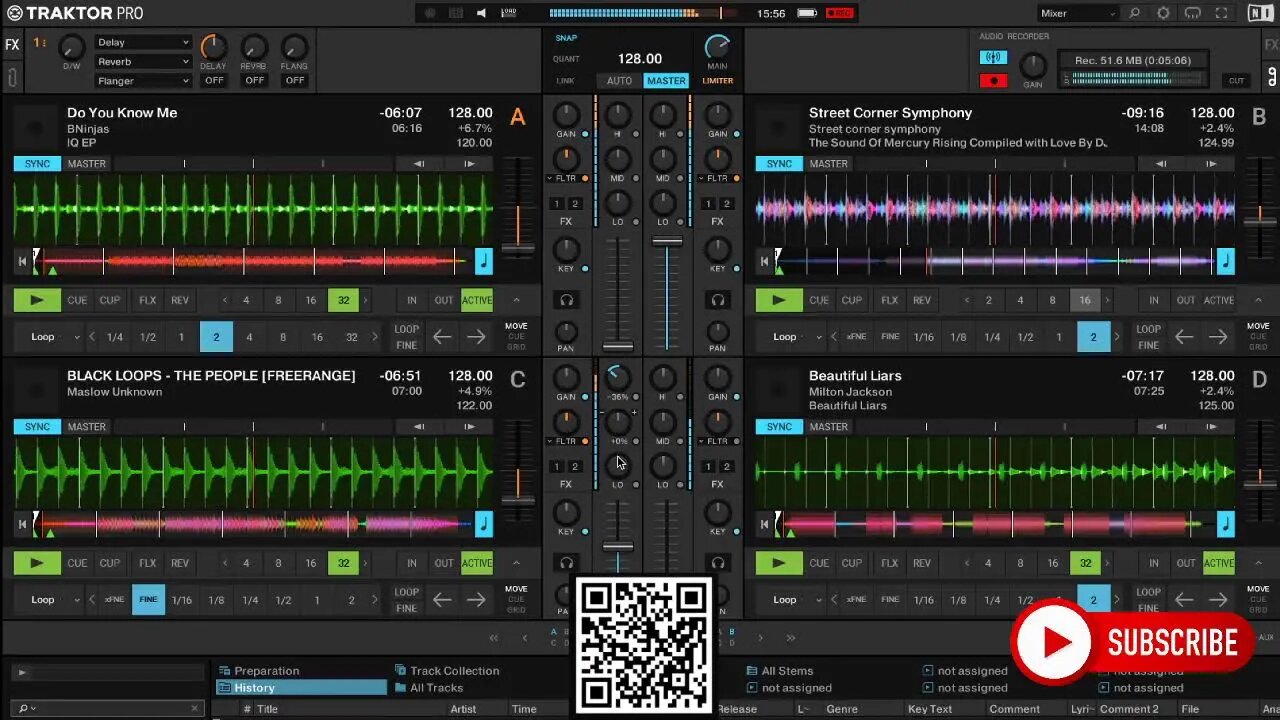Select the History folder

302,688
